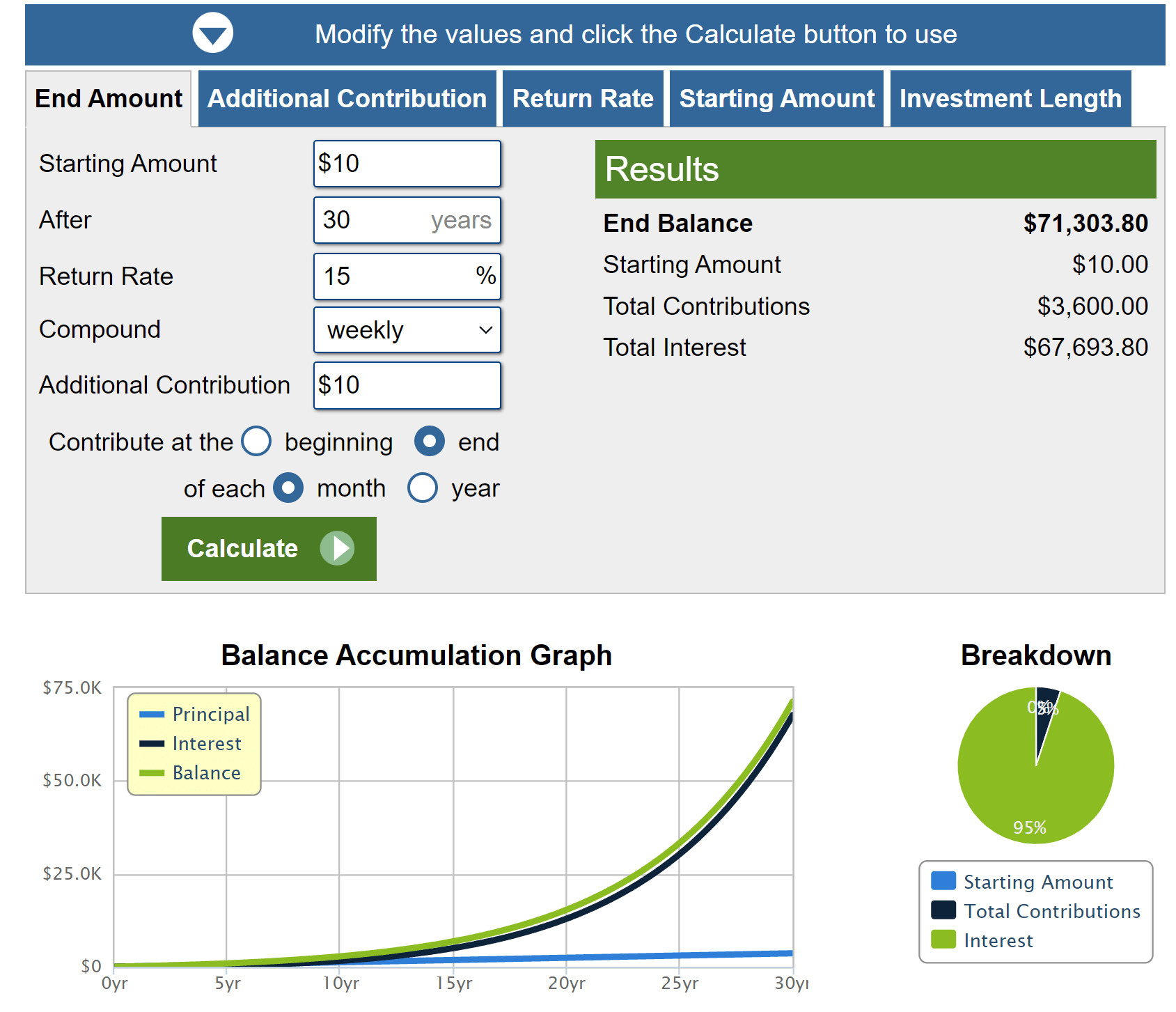Image resolution: width=1176 pixels, height=1012 pixels.
Task: Go to the Investment Length tab
Action: (1010, 99)
